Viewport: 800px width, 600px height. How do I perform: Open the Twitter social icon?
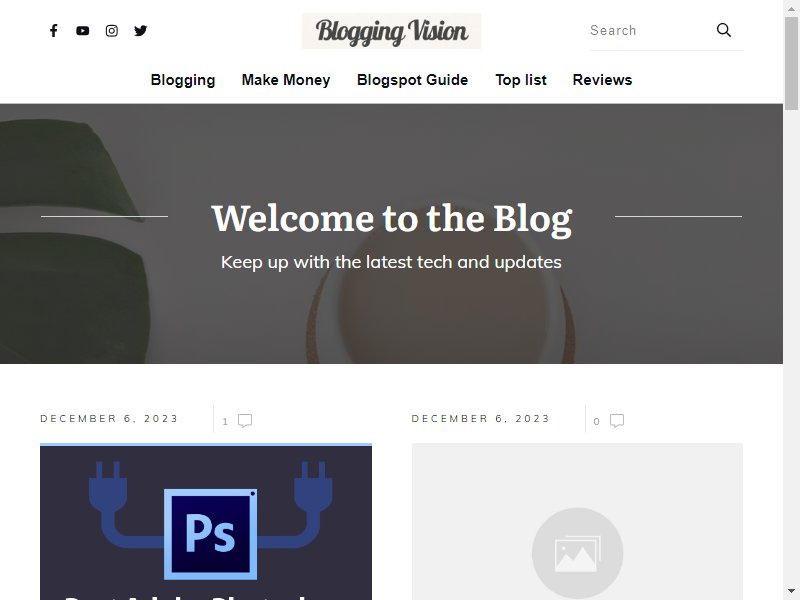click(x=141, y=31)
